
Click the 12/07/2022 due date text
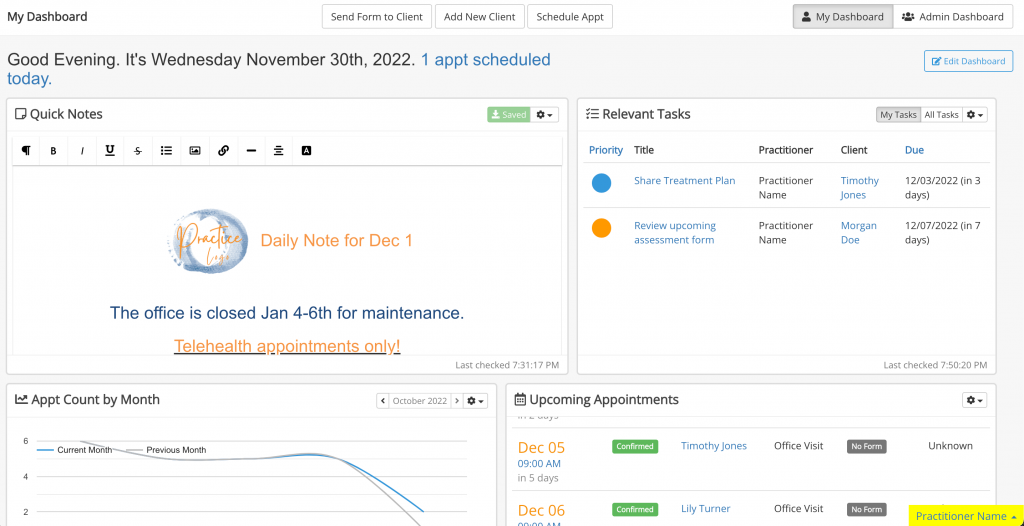(942, 233)
